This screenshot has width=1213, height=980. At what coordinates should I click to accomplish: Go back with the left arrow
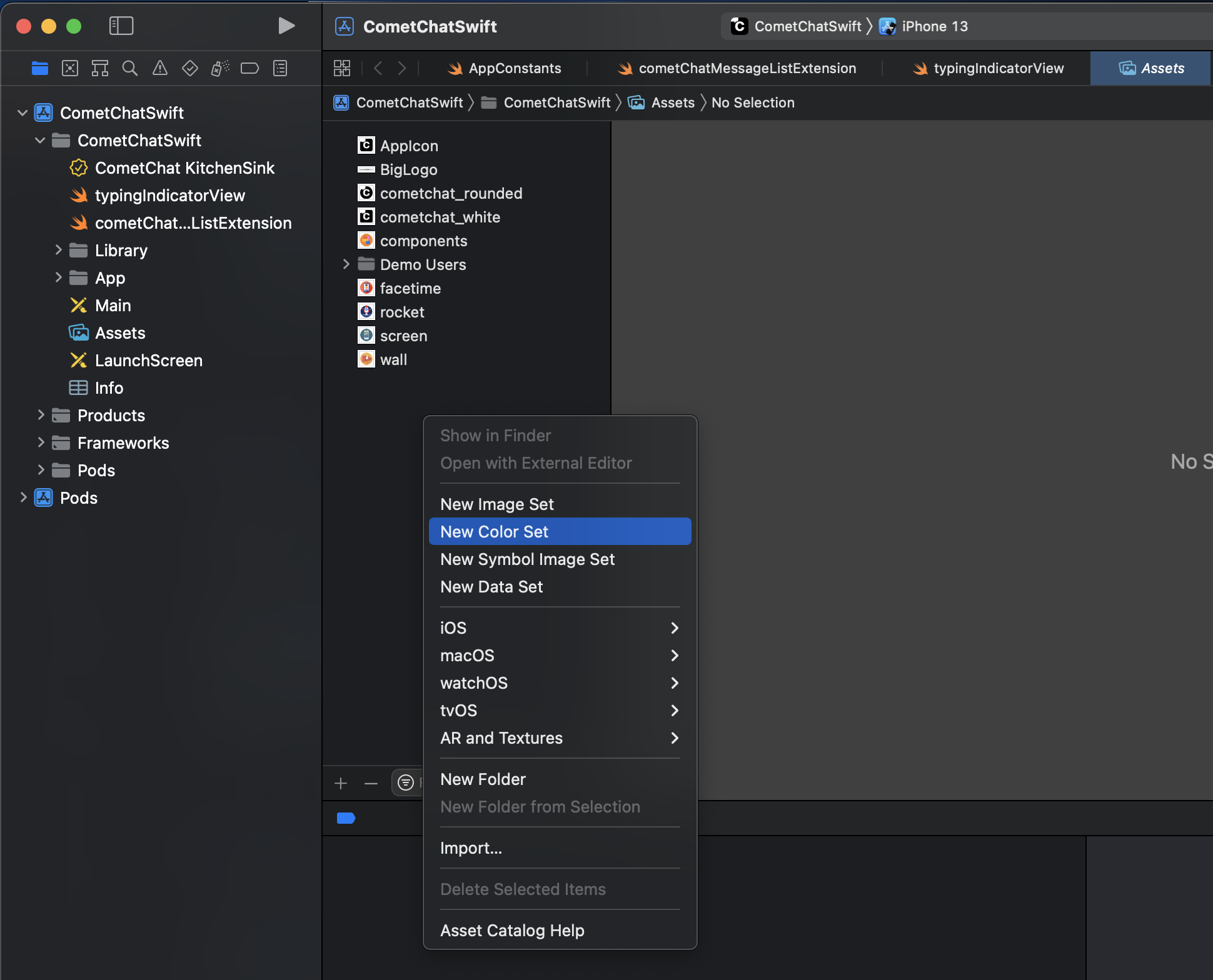point(378,68)
